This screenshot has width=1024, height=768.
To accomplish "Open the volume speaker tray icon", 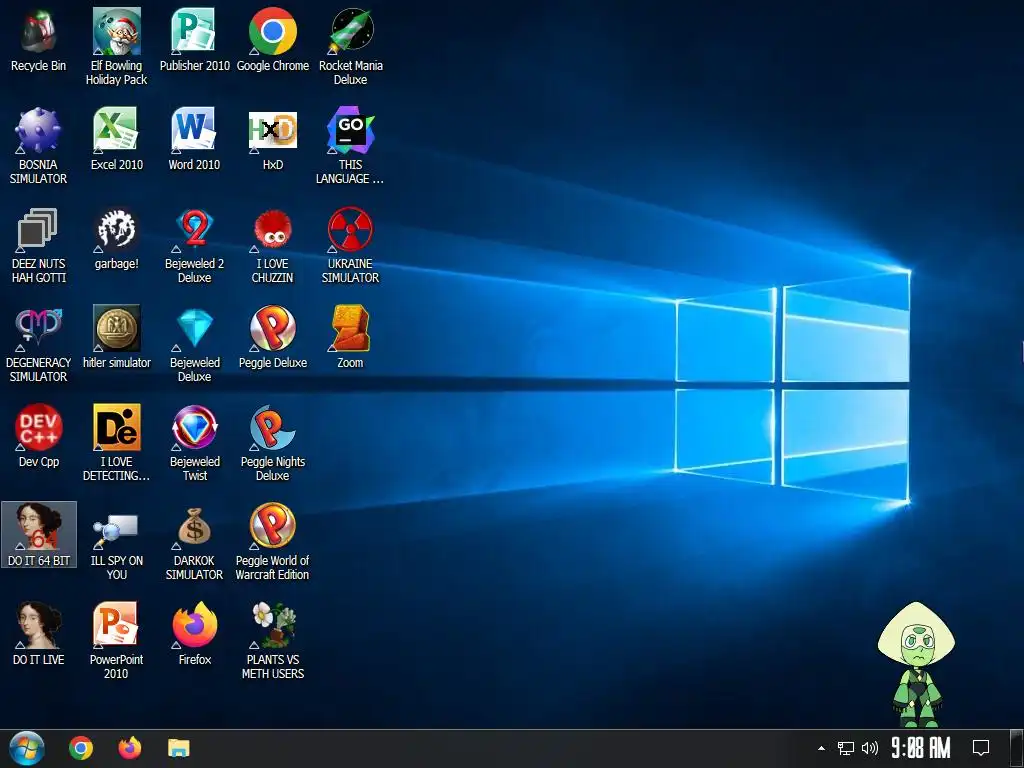I will click(870, 748).
